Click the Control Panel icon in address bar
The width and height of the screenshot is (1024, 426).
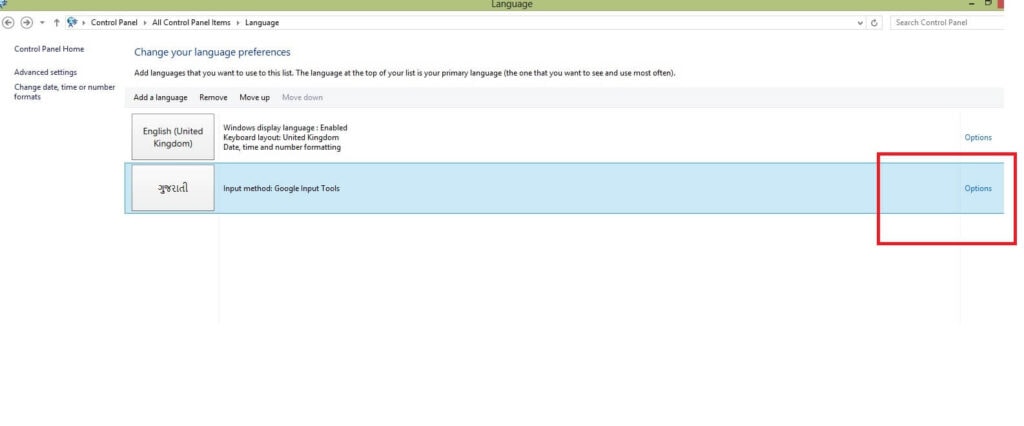coord(72,22)
